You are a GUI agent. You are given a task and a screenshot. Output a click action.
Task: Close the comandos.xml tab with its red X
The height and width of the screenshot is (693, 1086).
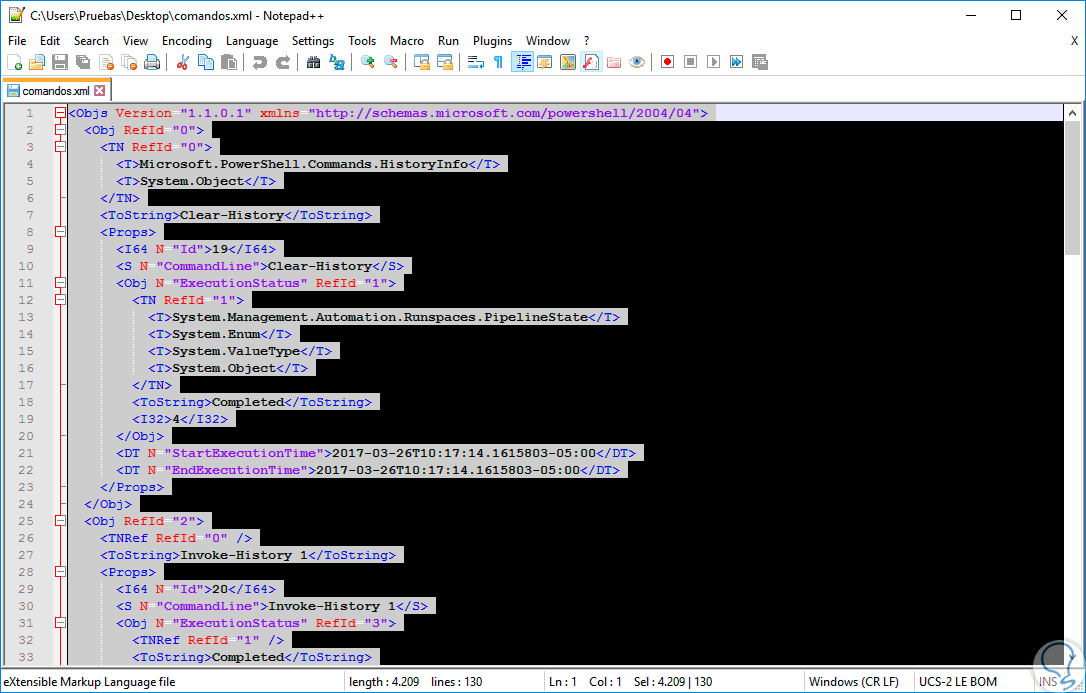(99, 91)
